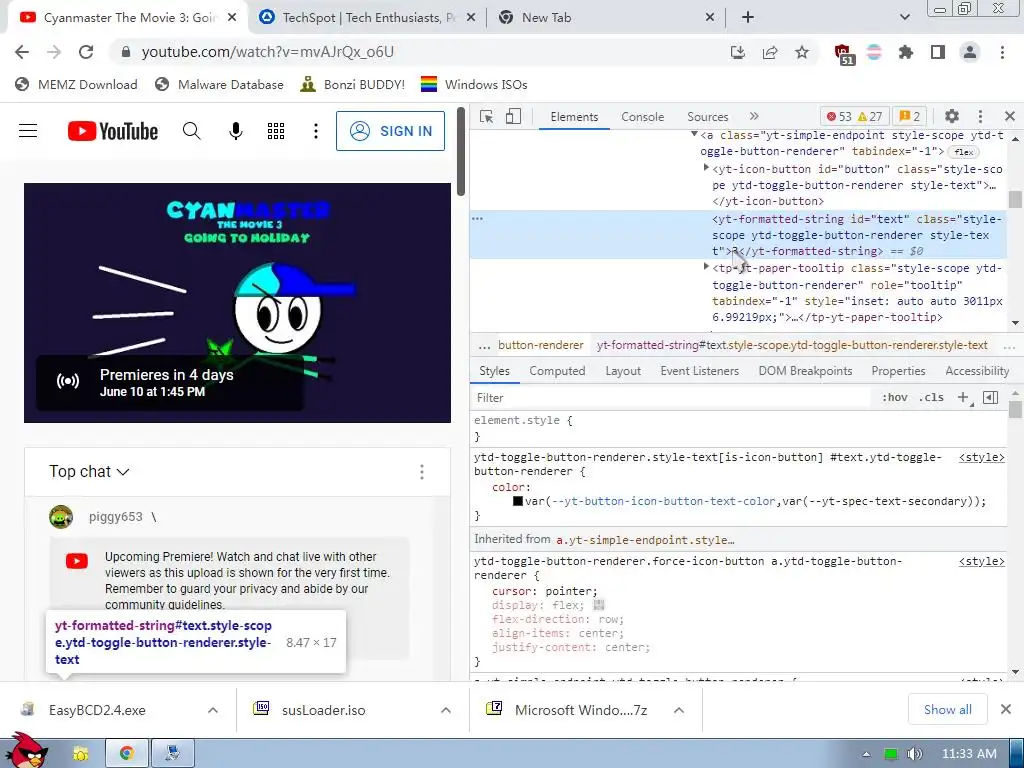Open the Bonzi BUDDY! bookmark

pos(353,84)
